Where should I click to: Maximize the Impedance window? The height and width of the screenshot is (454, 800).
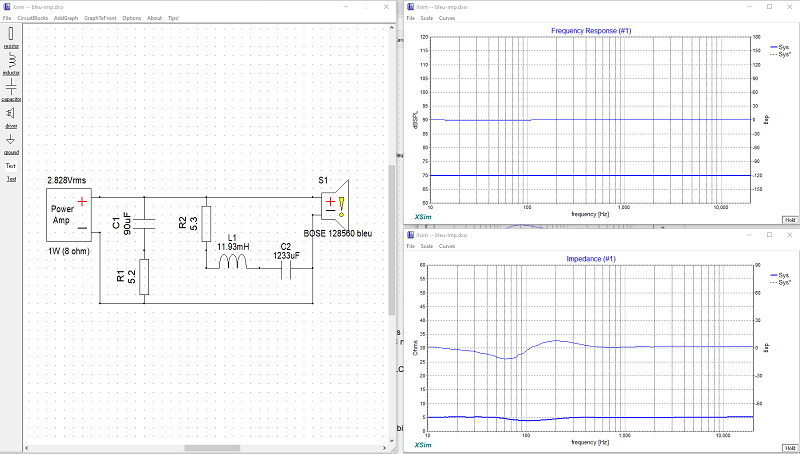(x=769, y=235)
